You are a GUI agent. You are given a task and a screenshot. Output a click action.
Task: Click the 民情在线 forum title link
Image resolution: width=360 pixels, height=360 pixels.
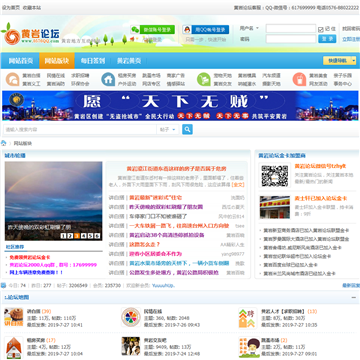[153, 311]
